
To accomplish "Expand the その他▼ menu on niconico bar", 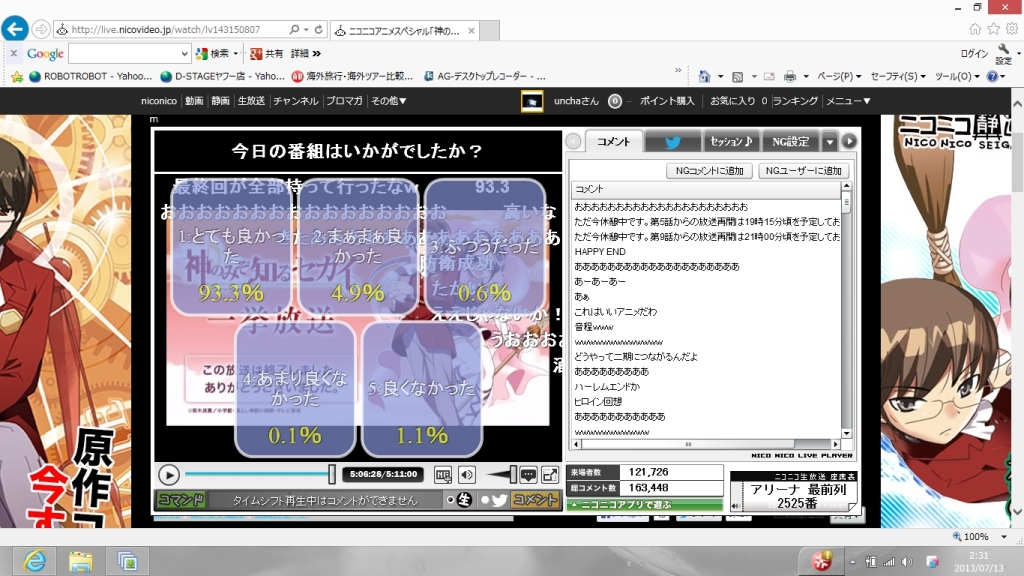I will (389, 101).
